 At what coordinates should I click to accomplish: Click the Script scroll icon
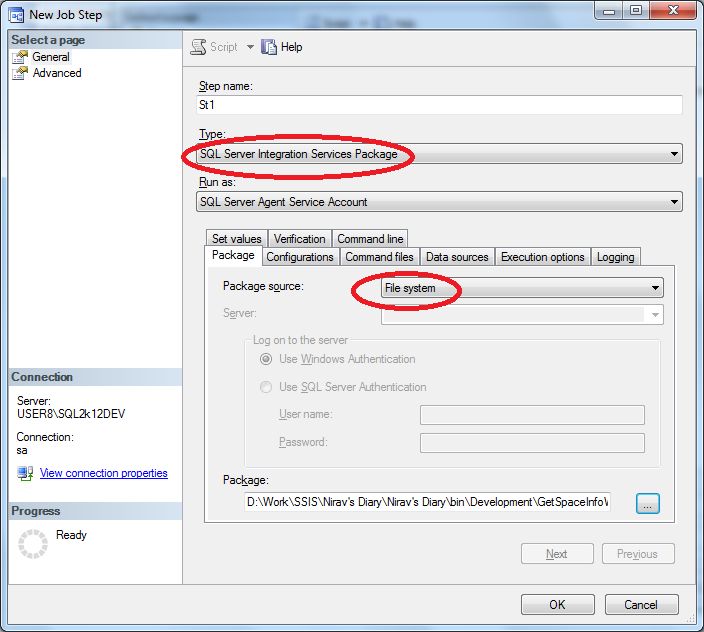pyautogui.click(x=198, y=47)
